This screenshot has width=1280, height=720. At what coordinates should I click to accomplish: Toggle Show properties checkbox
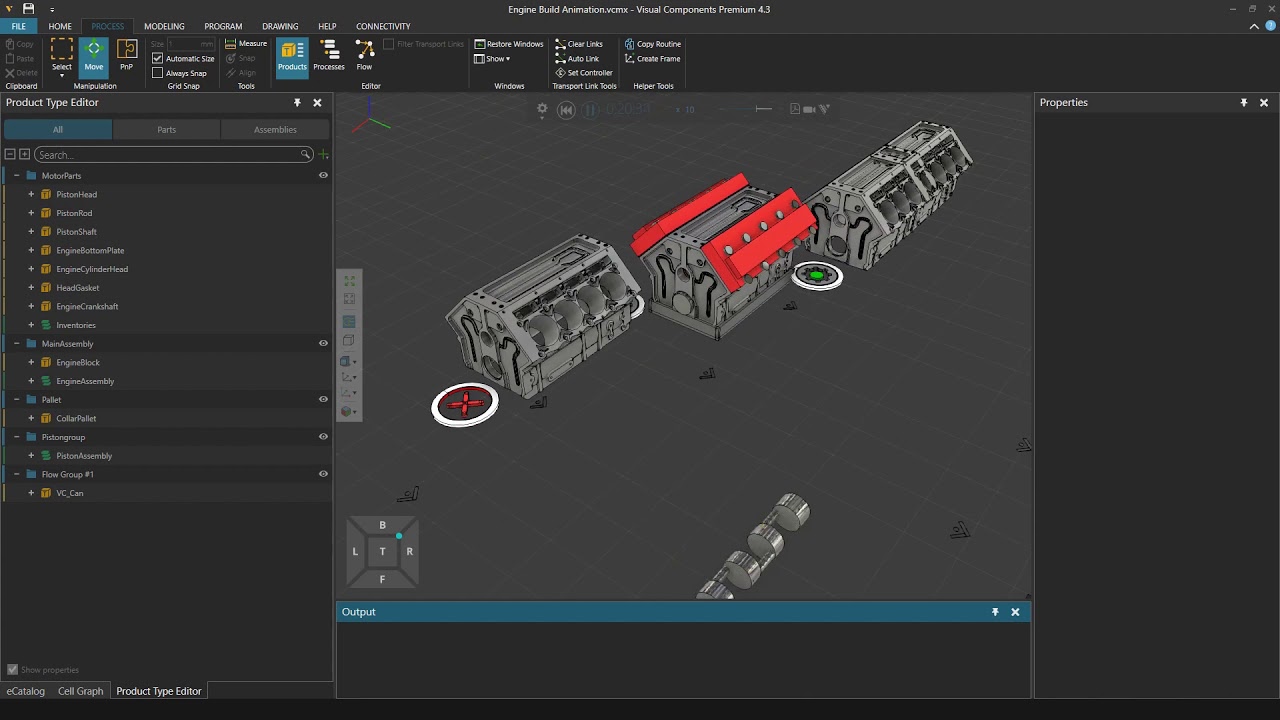click(13, 670)
